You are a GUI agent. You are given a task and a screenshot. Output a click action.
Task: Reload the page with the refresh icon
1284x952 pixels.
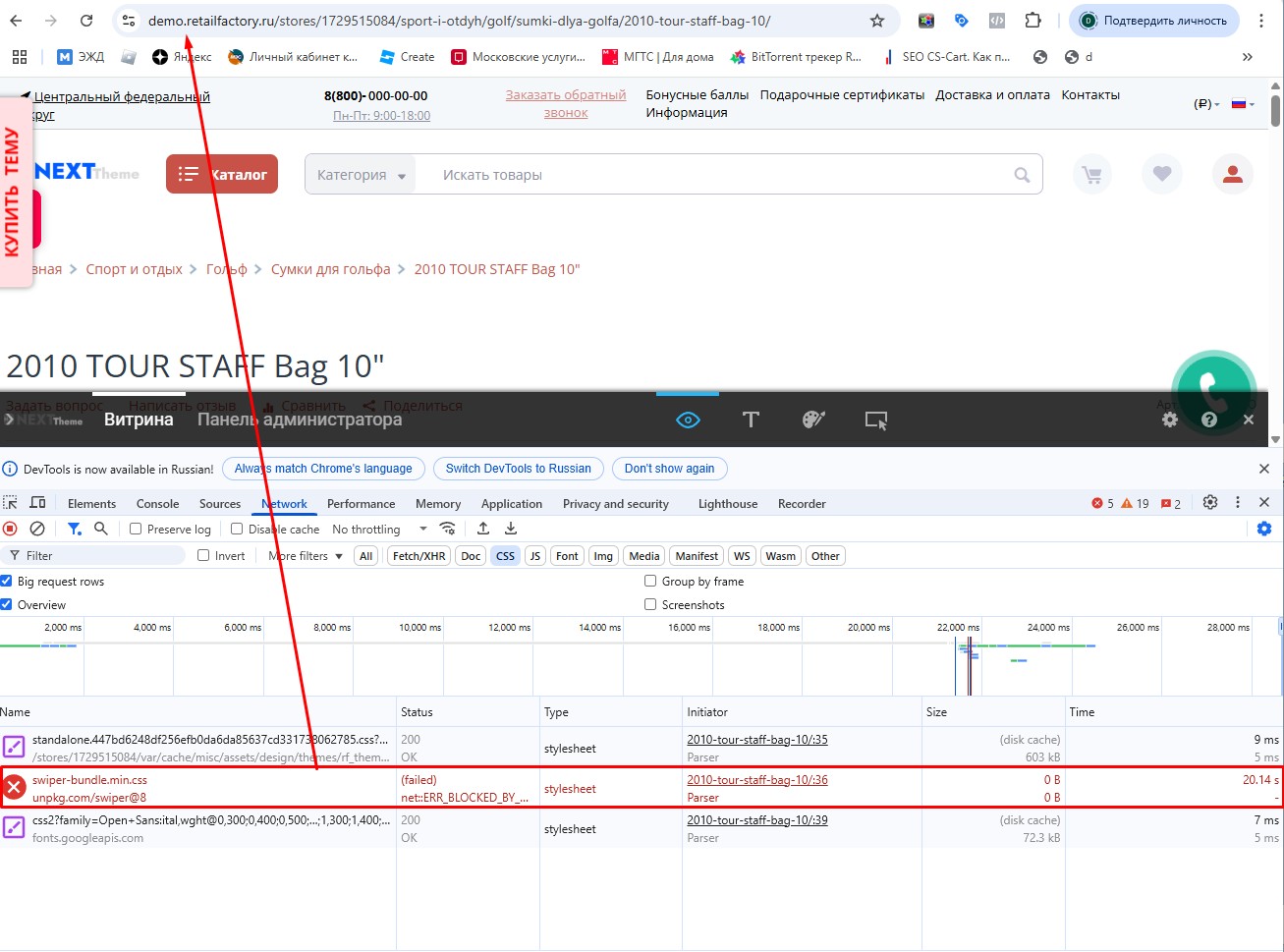click(86, 21)
